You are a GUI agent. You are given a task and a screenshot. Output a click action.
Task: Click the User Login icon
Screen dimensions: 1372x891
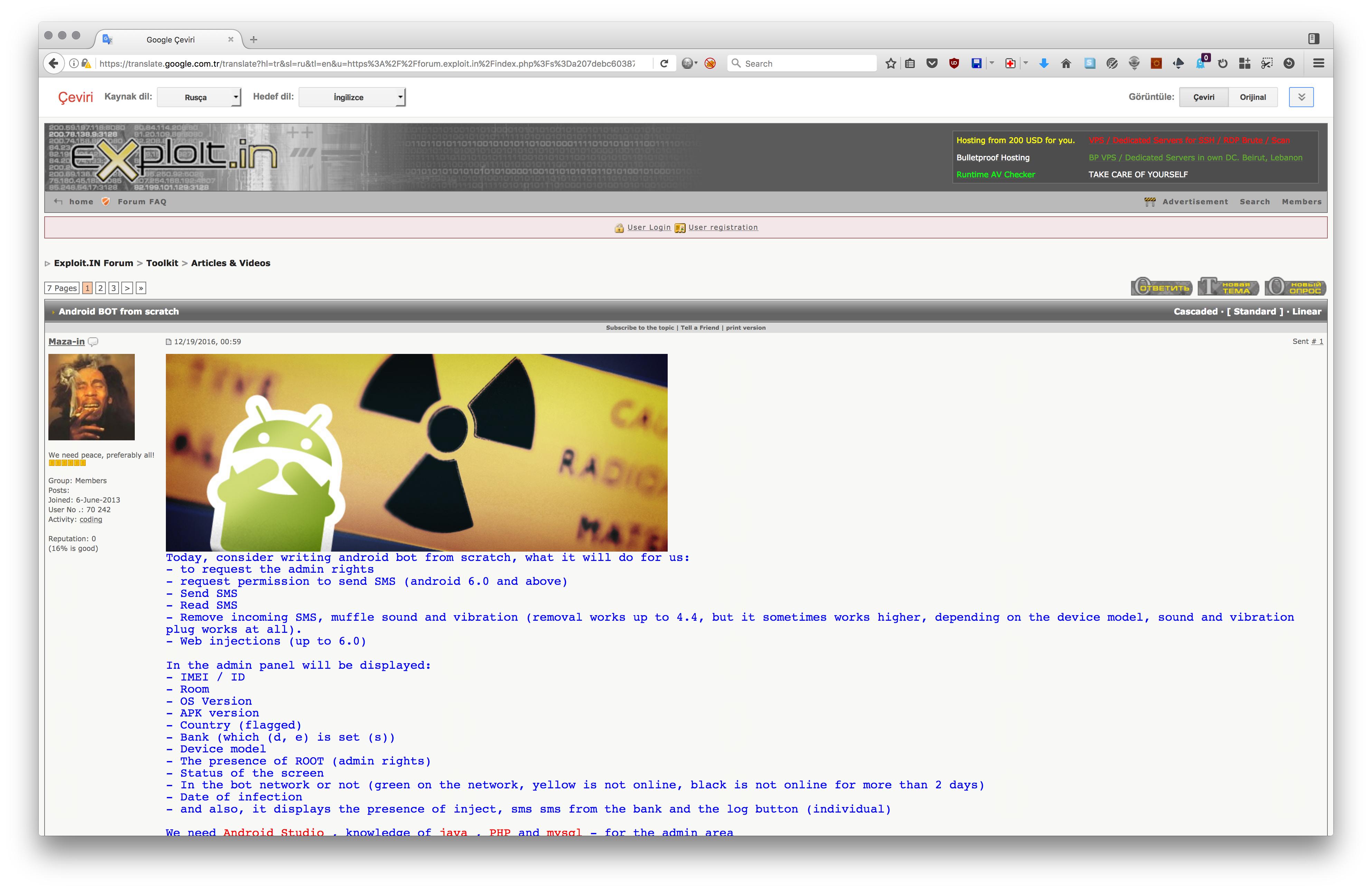coord(617,227)
